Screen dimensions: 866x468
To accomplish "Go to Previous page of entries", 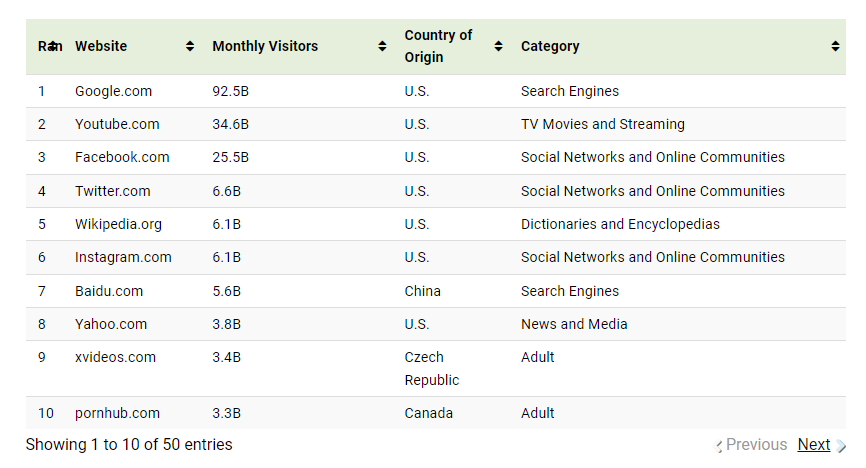I will pyautogui.click(x=756, y=444).
